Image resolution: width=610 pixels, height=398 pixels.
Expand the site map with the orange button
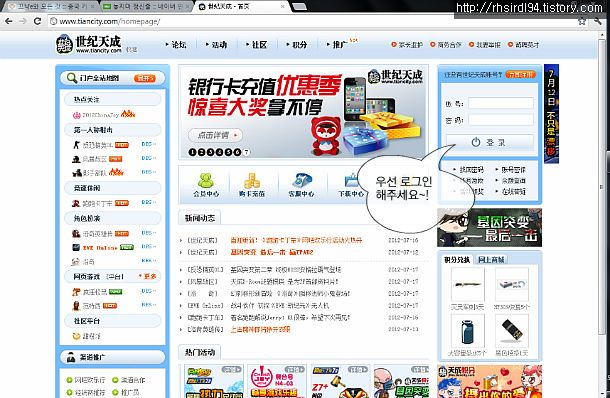pyautogui.click(x=144, y=78)
